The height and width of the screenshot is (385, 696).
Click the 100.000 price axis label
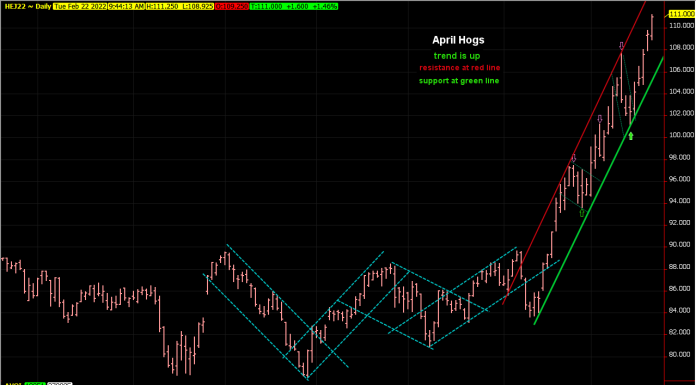681,135
